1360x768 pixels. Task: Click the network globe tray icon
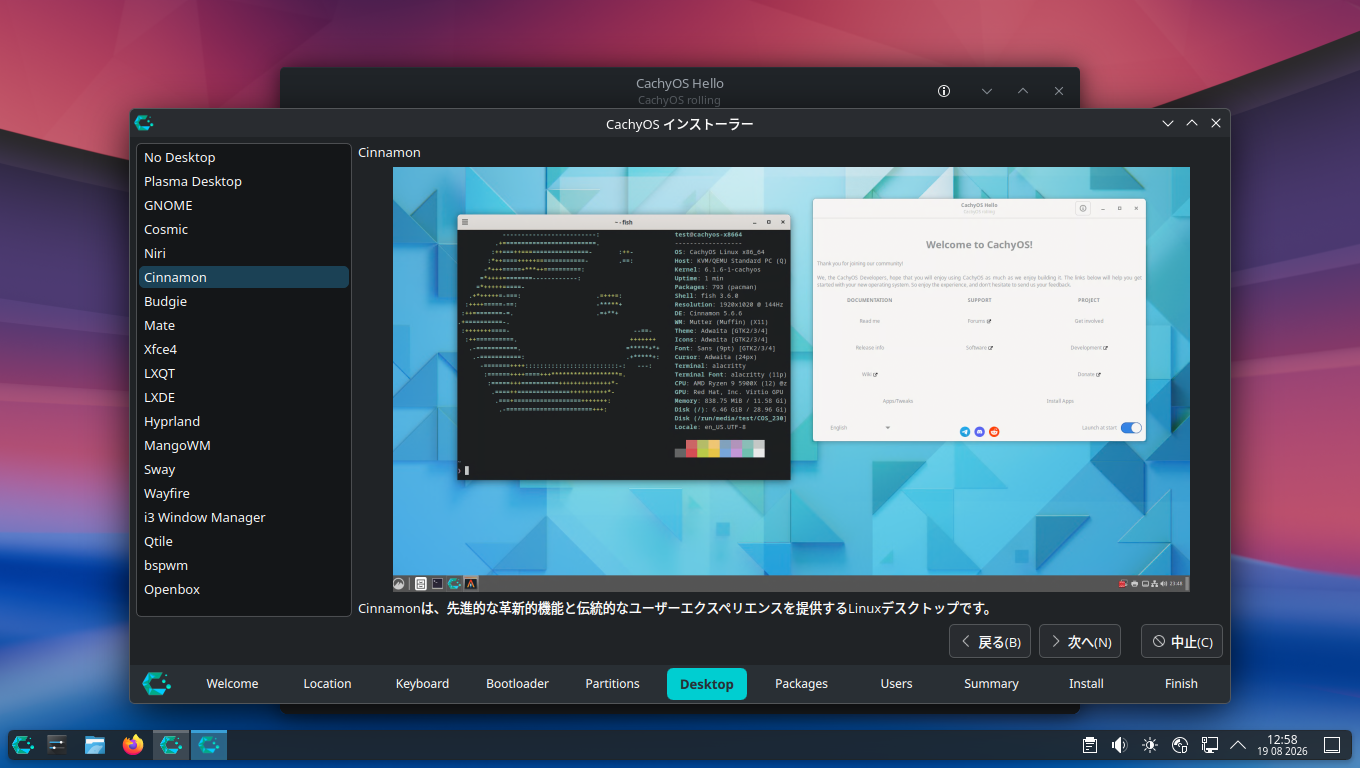[1180, 745]
